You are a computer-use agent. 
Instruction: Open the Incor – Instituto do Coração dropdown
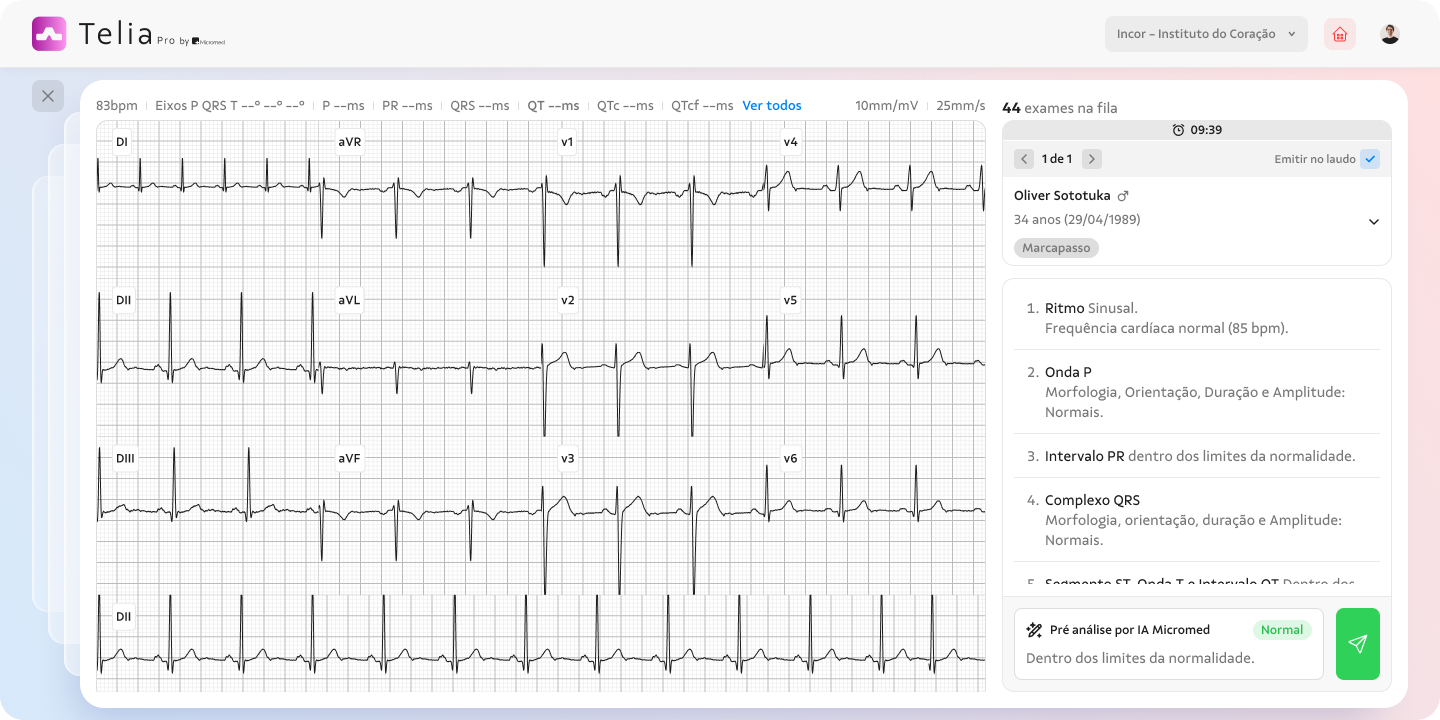(1206, 34)
